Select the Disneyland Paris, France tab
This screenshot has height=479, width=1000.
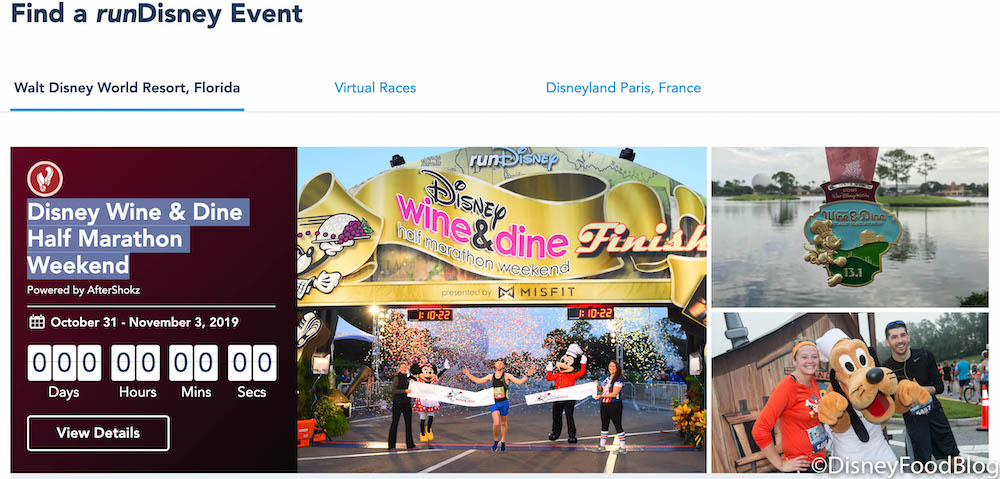click(623, 87)
